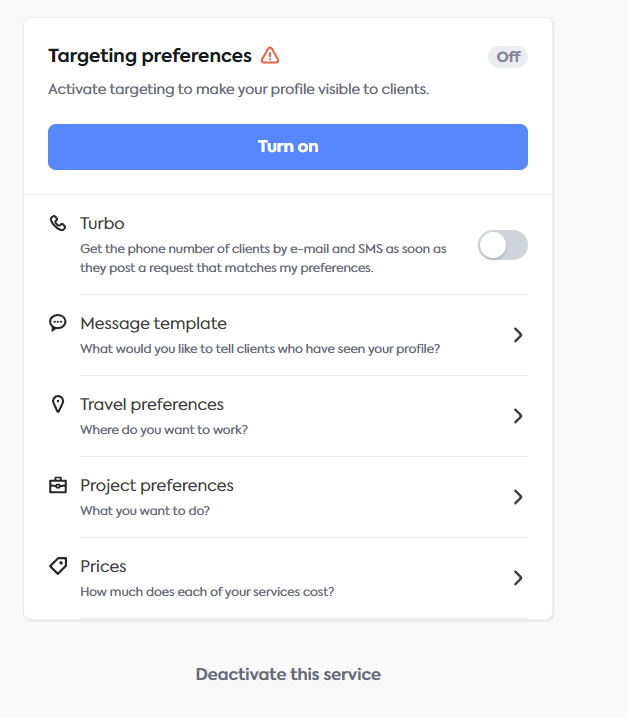The image size is (628, 718).
Task: Click the Message template speech bubble icon
Action: tap(58, 323)
